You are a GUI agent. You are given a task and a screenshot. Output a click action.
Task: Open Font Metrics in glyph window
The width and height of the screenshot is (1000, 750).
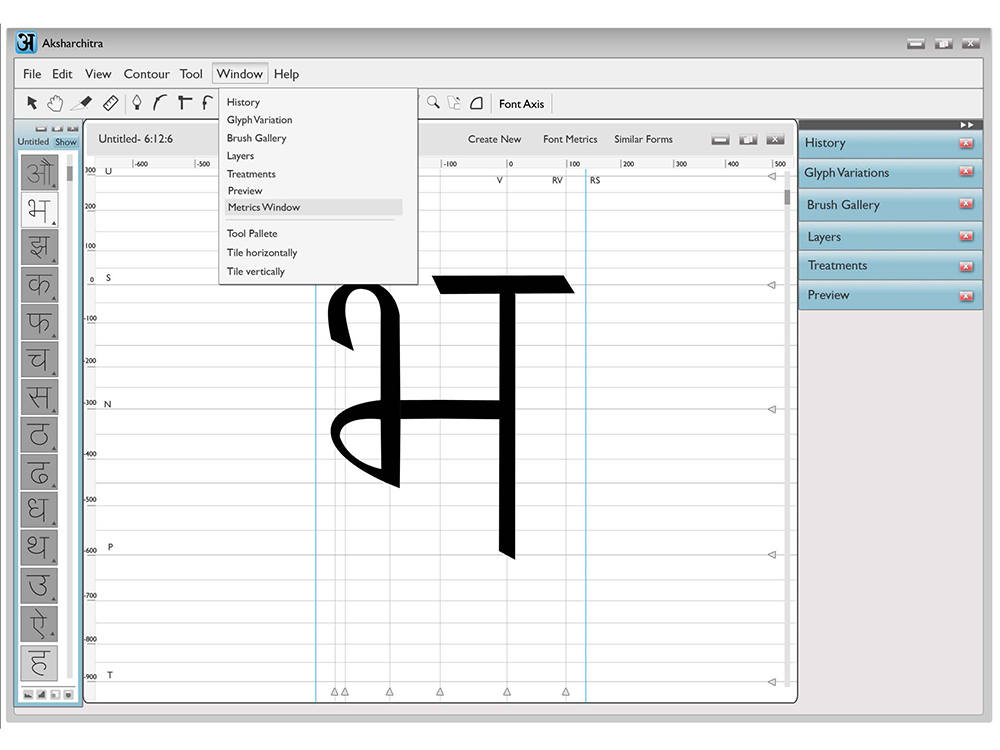570,139
